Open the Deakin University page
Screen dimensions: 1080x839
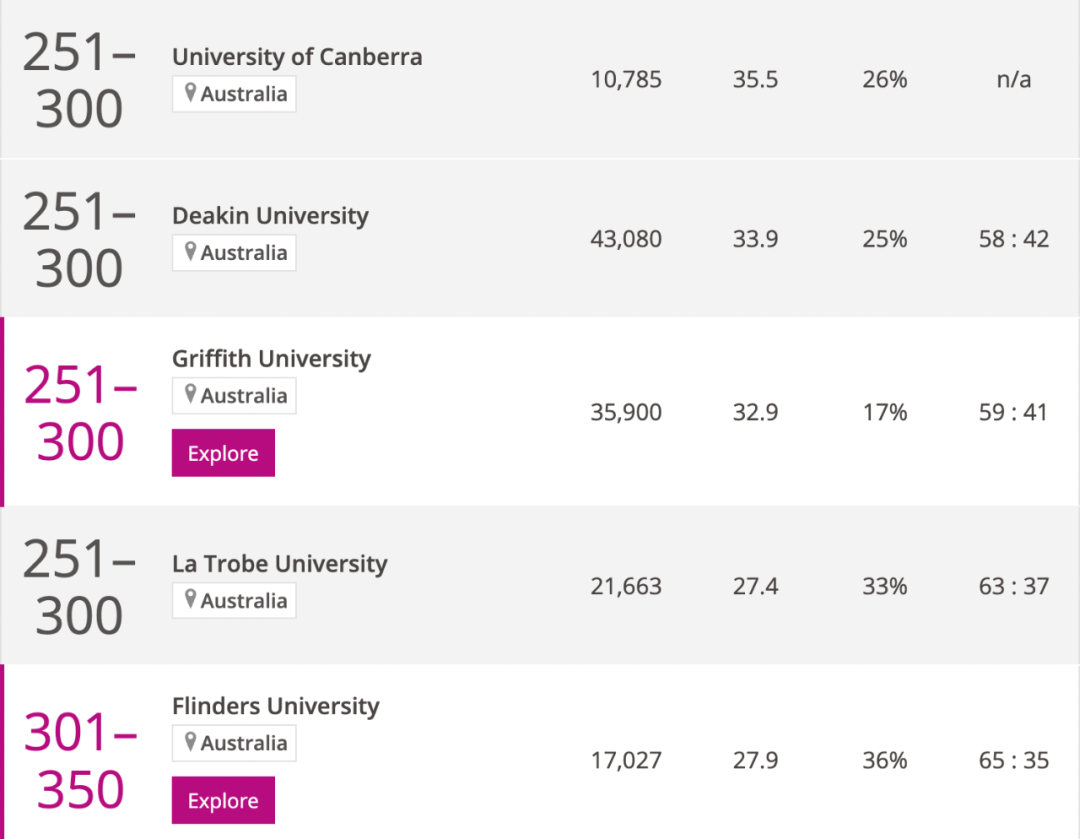tap(270, 216)
